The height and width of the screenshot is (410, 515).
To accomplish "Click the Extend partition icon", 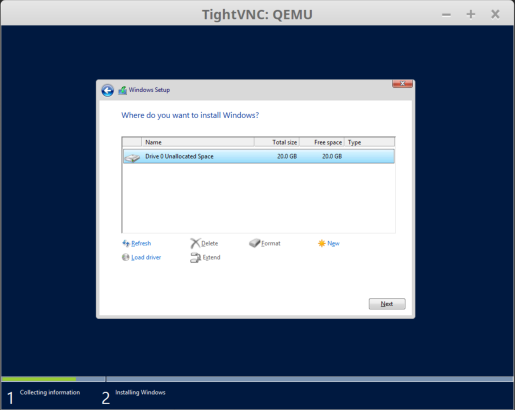I will [195, 257].
